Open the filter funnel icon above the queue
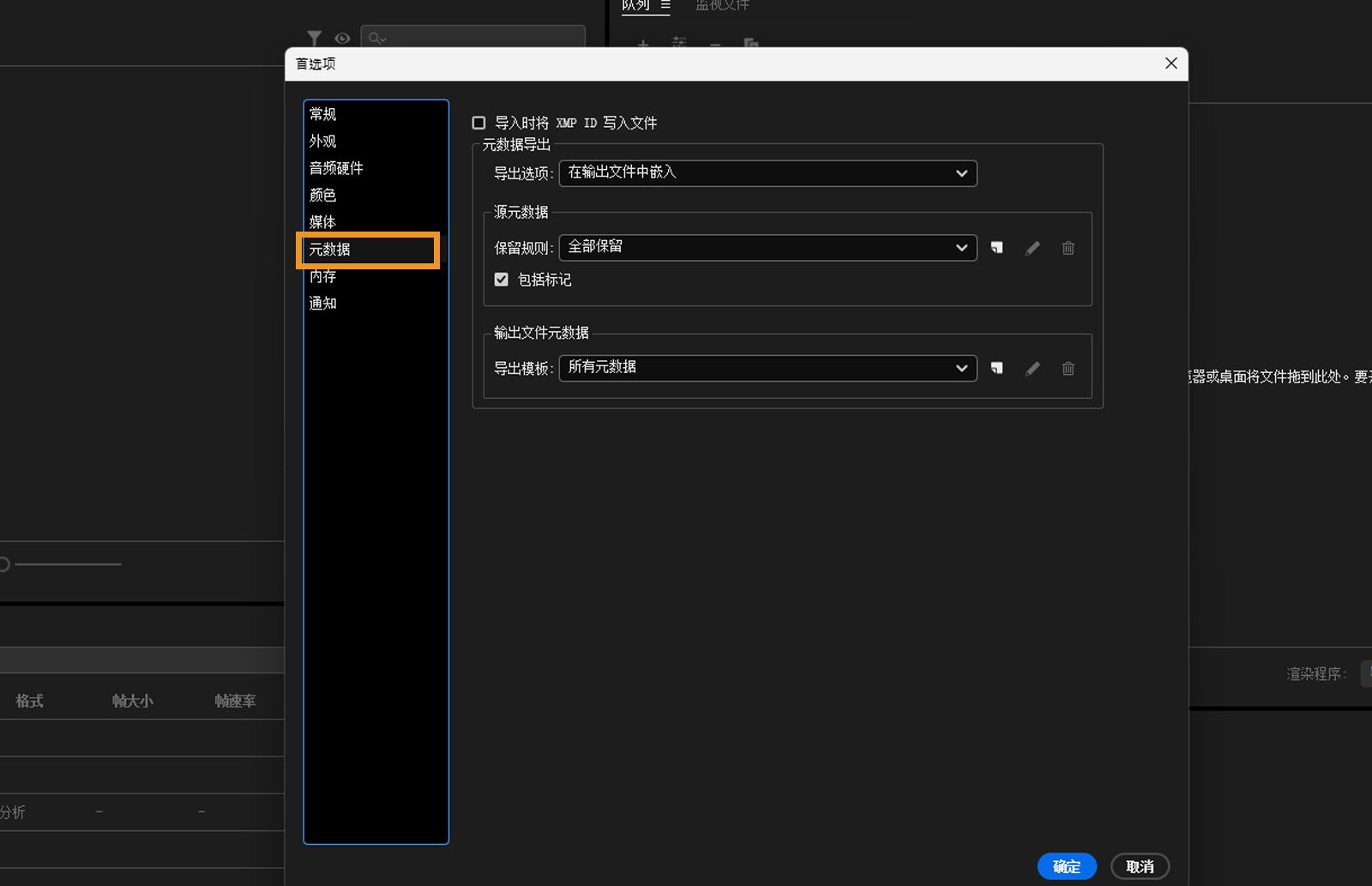The height and width of the screenshot is (886, 1372). [315, 38]
